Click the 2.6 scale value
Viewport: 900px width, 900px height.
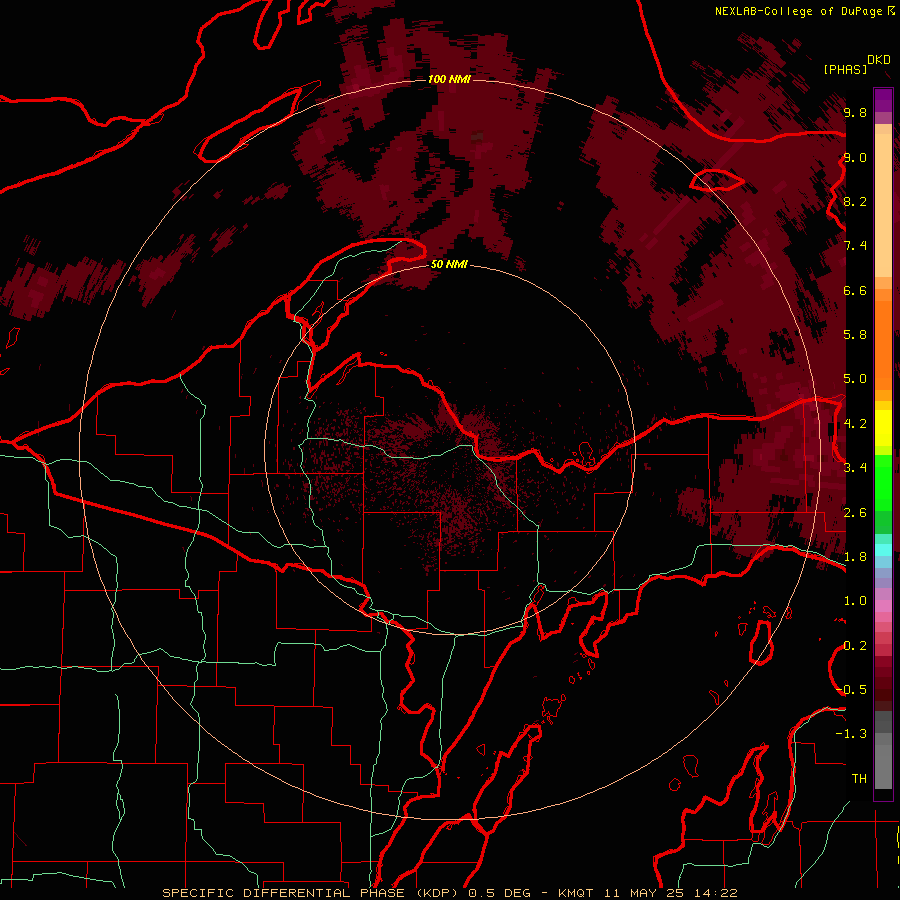[855, 513]
